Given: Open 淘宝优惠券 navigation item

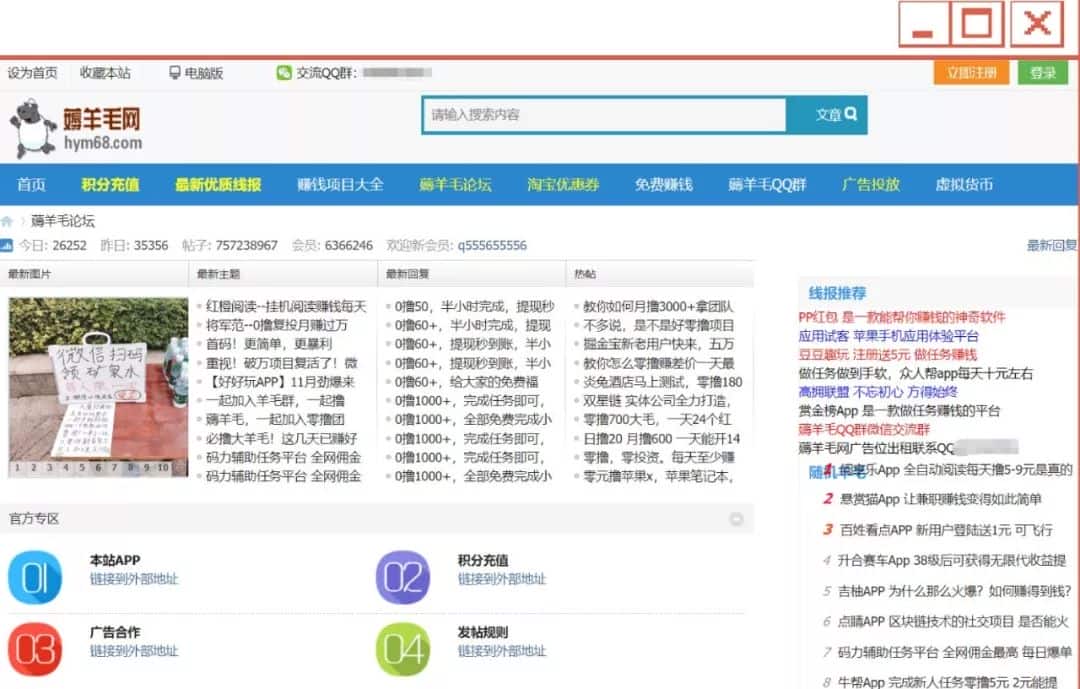Looking at the screenshot, I should tap(563, 185).
